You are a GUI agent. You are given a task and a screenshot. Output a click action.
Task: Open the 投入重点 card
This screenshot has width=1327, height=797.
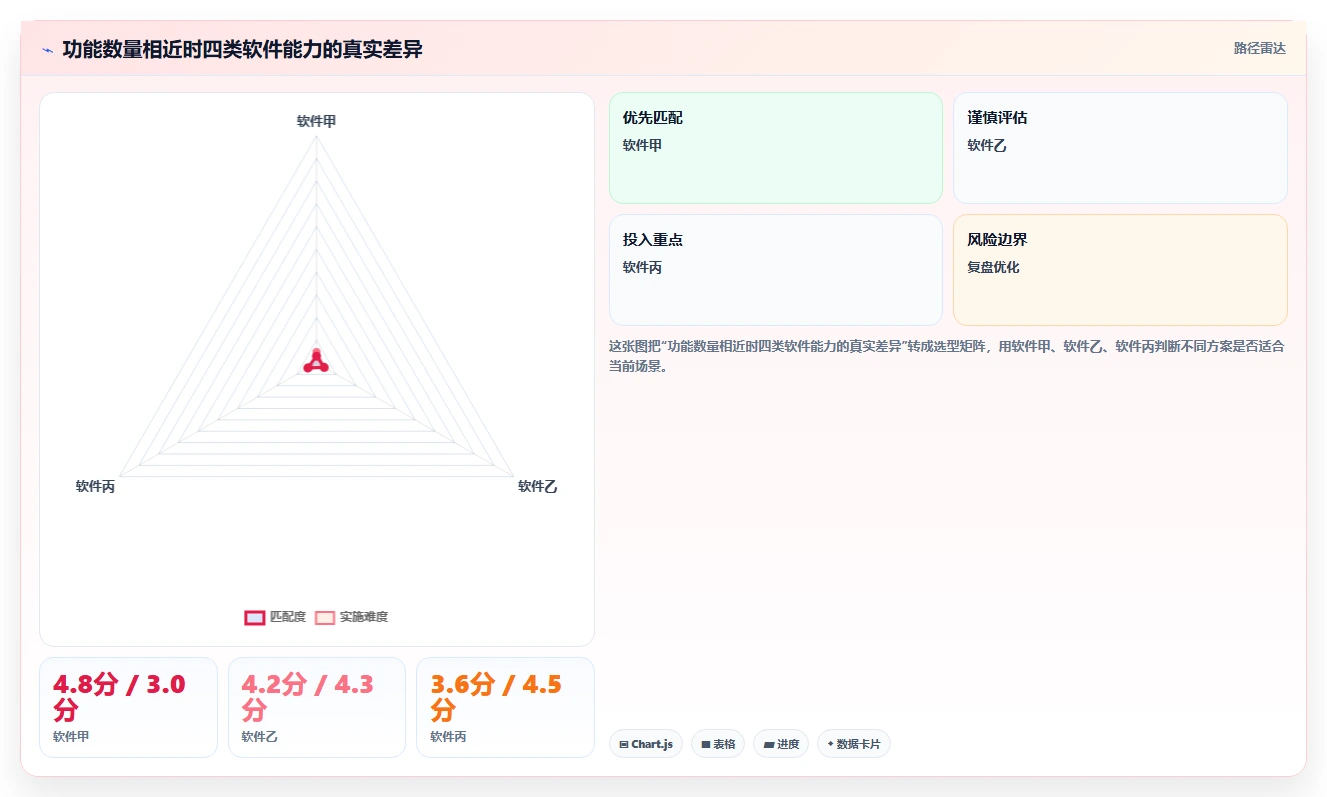coord(776,270)
